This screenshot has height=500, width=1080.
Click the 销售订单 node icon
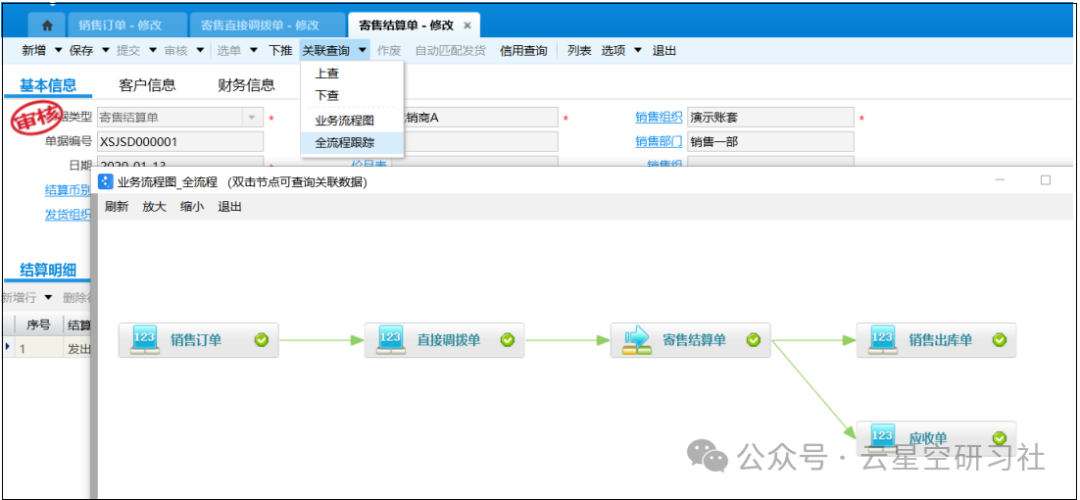coord(144,340)
